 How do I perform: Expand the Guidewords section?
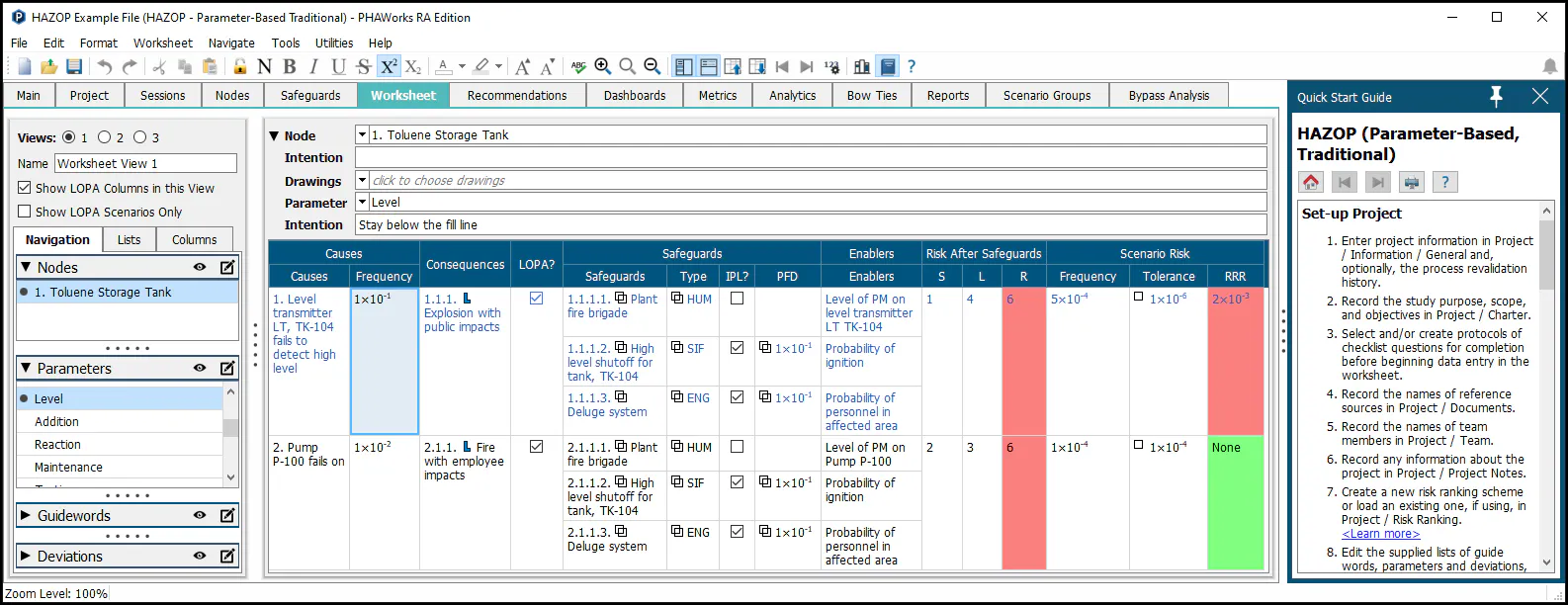pyautogui.click(x=26, y=515)
